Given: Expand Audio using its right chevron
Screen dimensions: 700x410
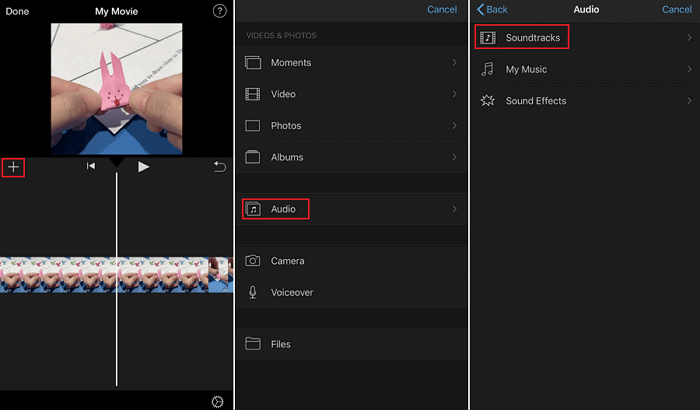Looking at the screenshot, I should click(455, 209).
